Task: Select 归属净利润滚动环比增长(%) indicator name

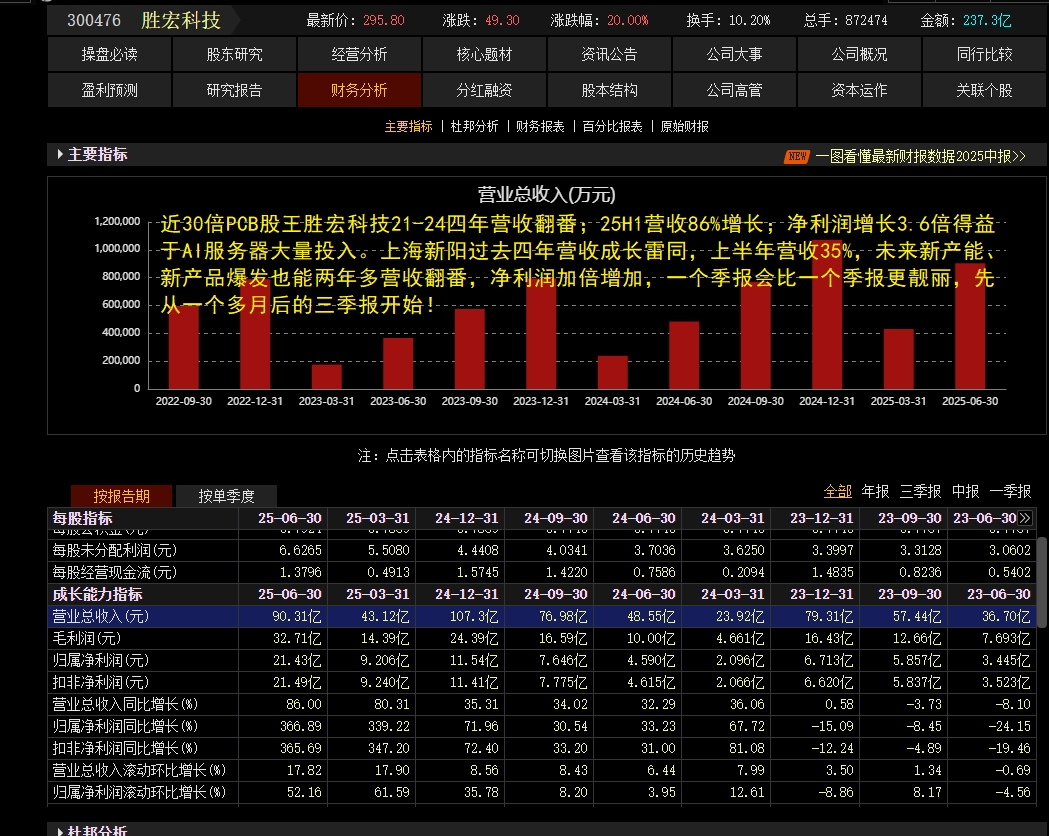Action: tap(139, 793)
